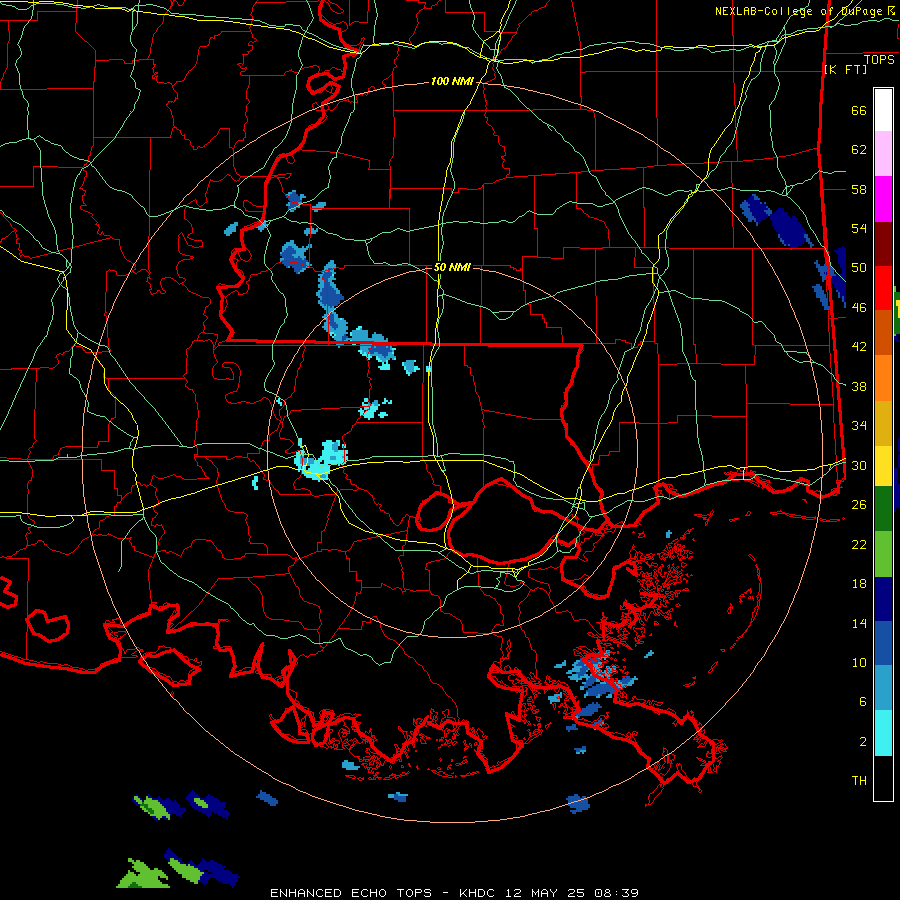Click the '54' legend value
Image resolution: width=900 pixels, height=900 pixels.
859,228
